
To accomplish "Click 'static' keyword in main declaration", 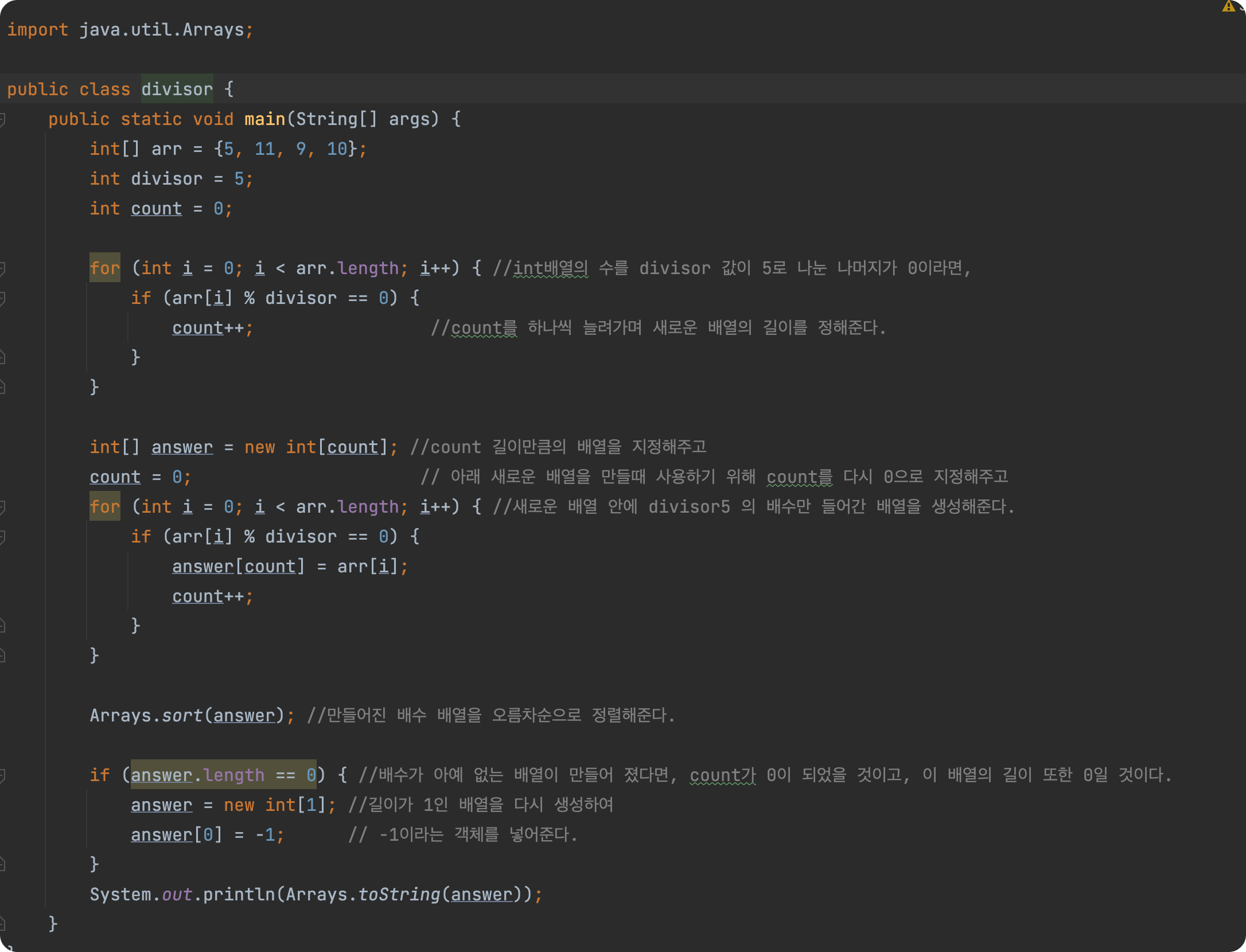I will tap(151, 119).
